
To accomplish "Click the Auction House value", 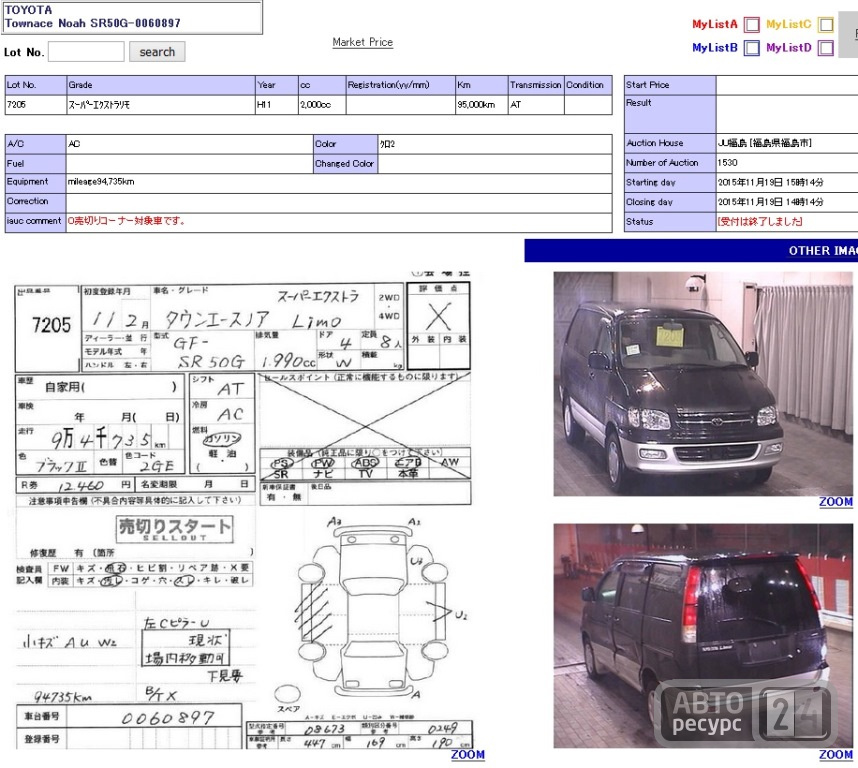I will click(765, 143).
